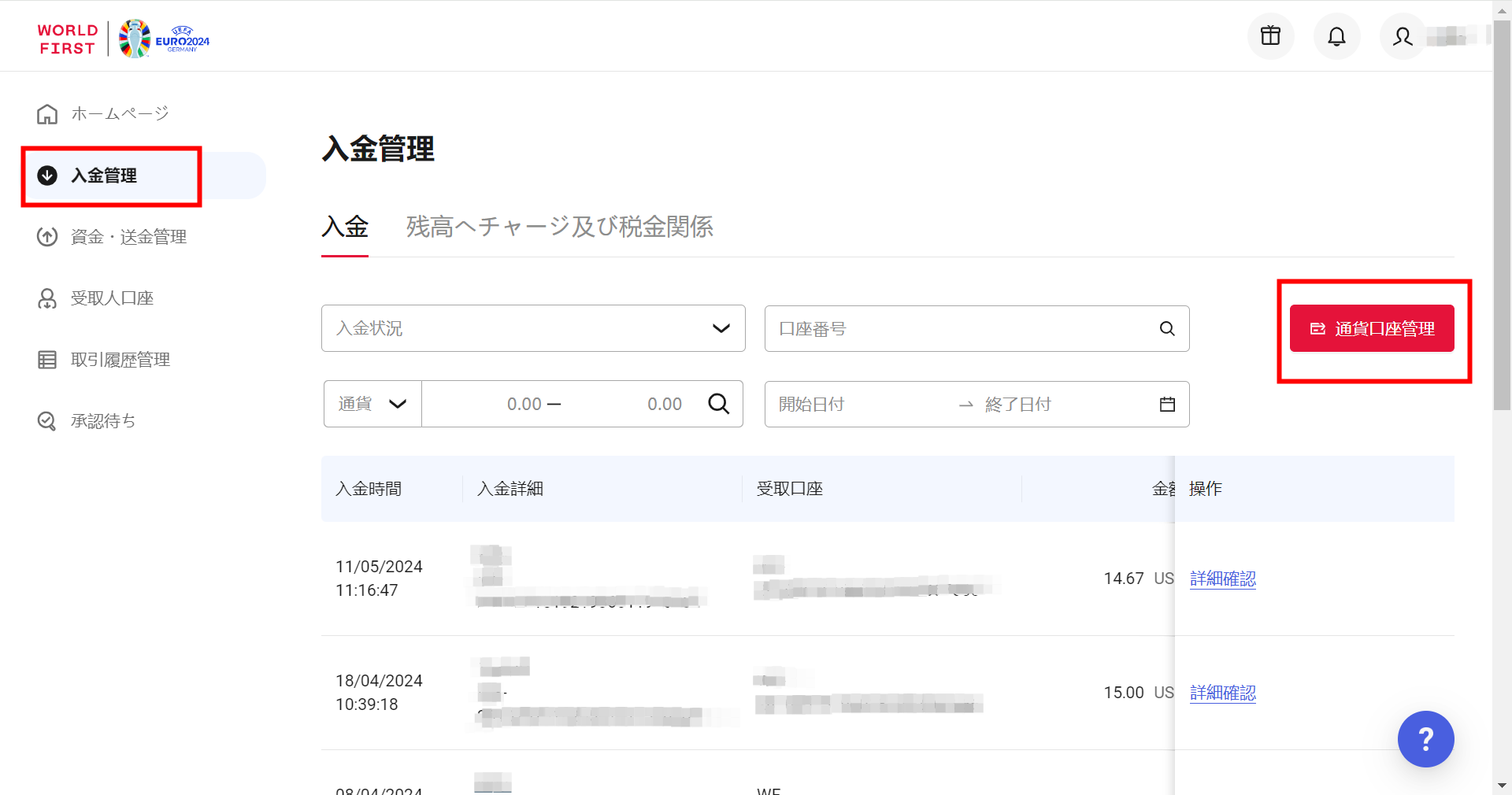Viewport: 1512px width, 795px height.
Task: Open 取引履歴管理 in the sidebar
Action: [x=120, y=360]
